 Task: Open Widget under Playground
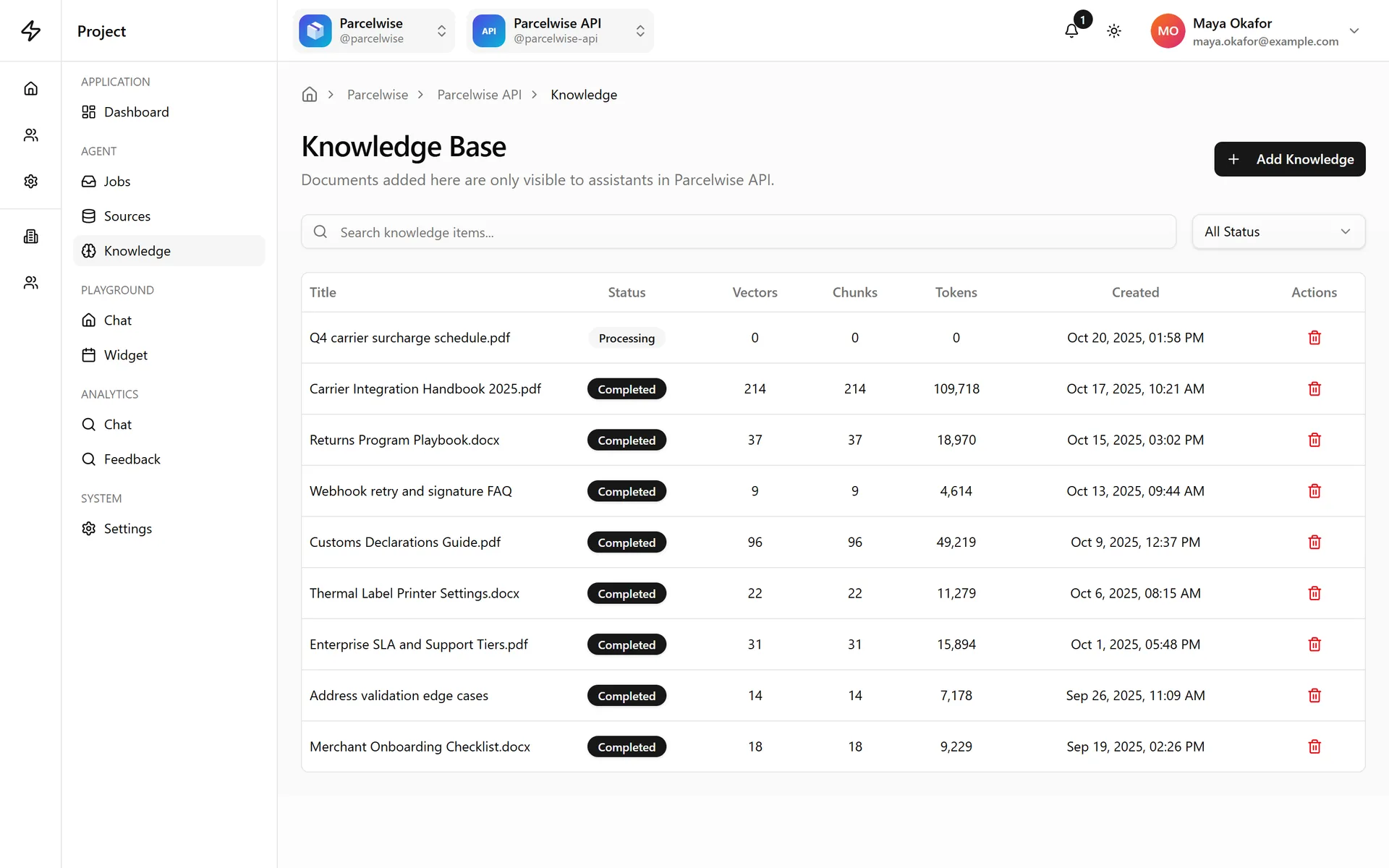pyautogui.click(x=169, y=355)
